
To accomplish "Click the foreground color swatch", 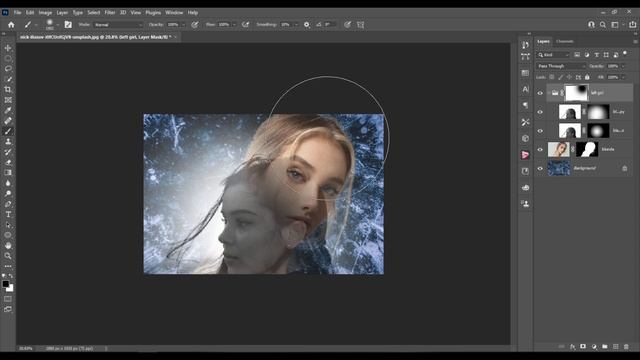I will click(x=5, y=284).
